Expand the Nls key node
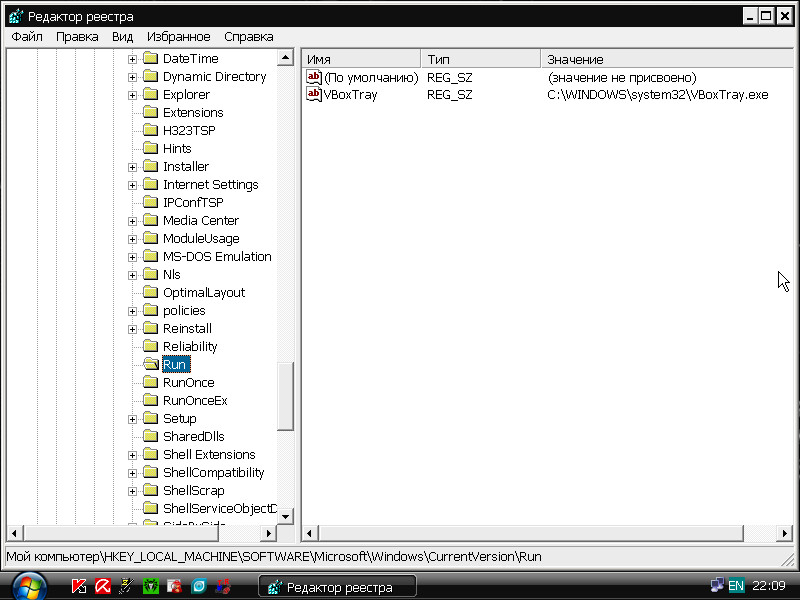Screen dimensions: 800x600 [132, 276]
